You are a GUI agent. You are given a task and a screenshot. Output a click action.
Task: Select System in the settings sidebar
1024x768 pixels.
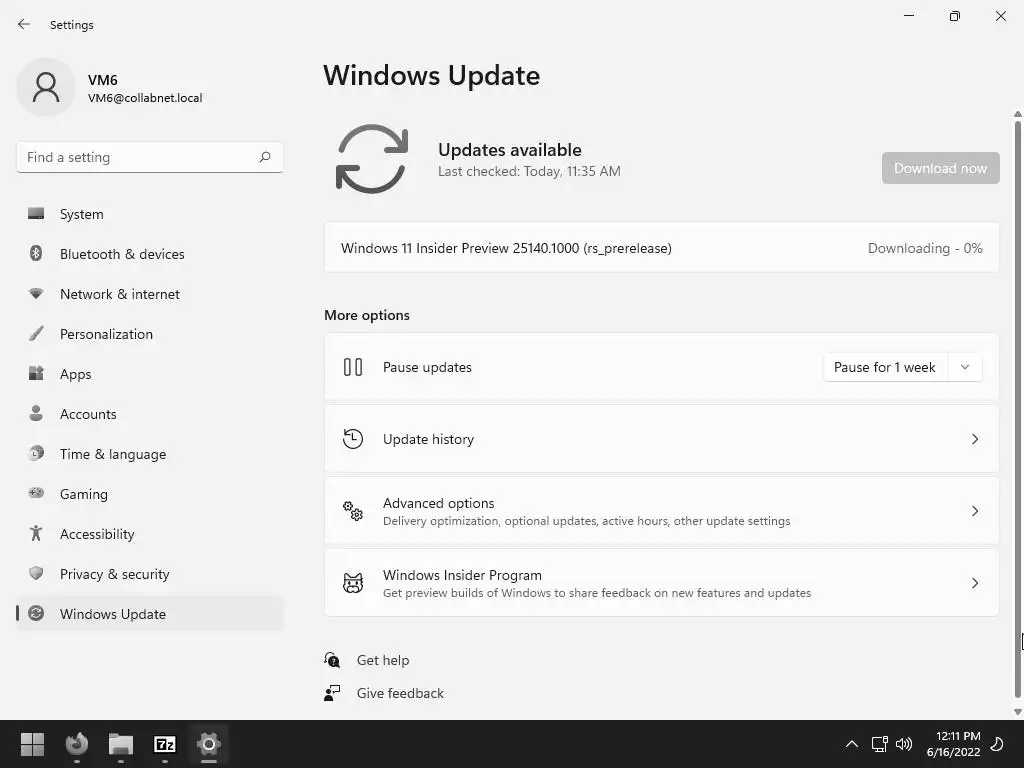[150, 214]
